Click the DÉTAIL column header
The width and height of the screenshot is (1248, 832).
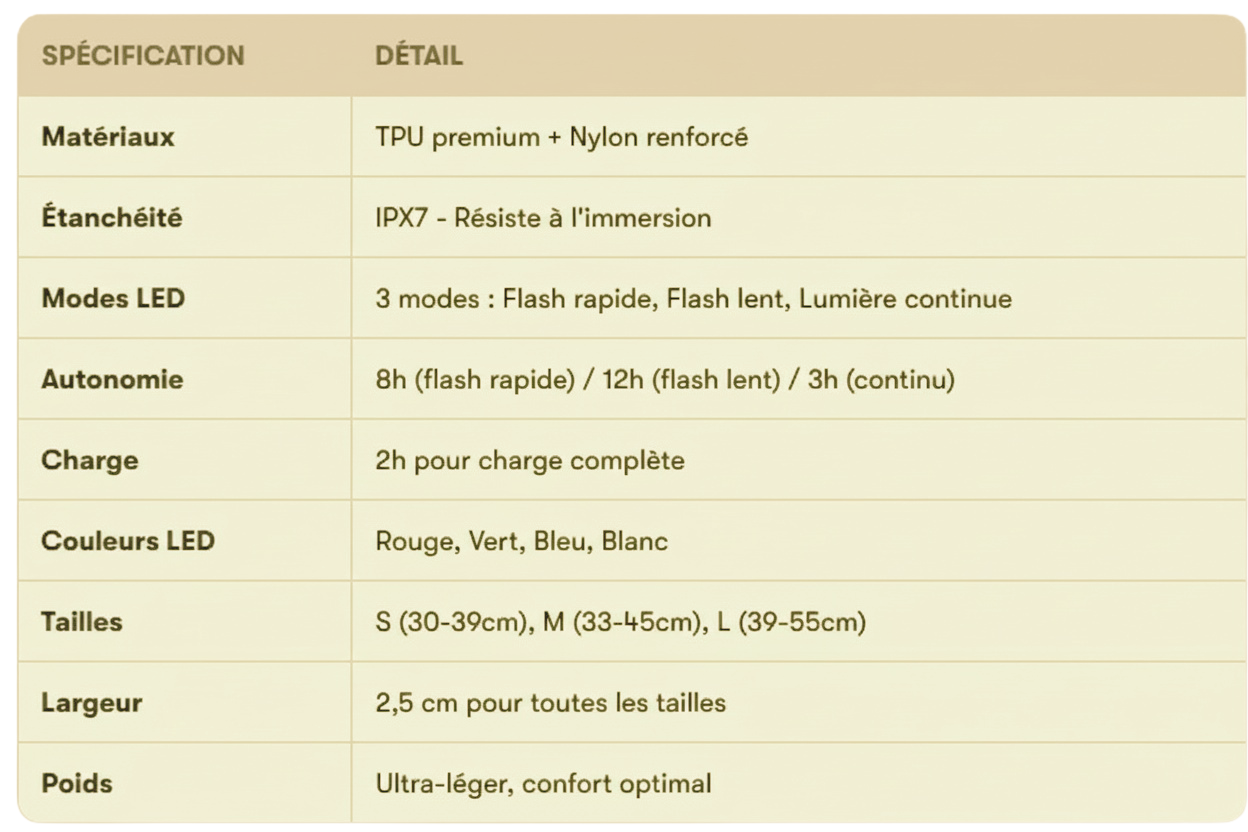[x=419, y=56]
